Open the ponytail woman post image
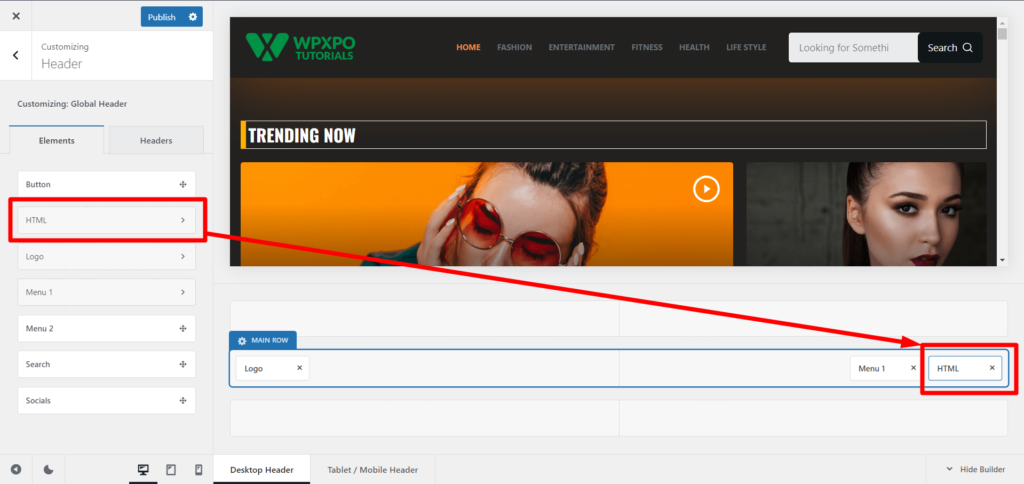The image size is (1024, 484). tap(866, 214)
